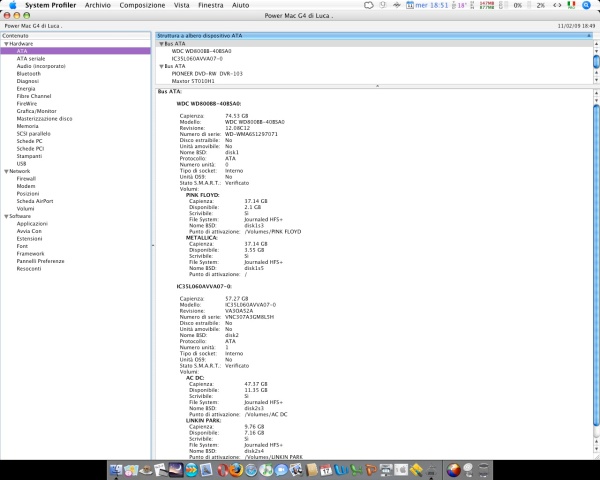Select PIONEER DVD-RW DVR-103 device row

pyautogui.click(x=207, y=73)
